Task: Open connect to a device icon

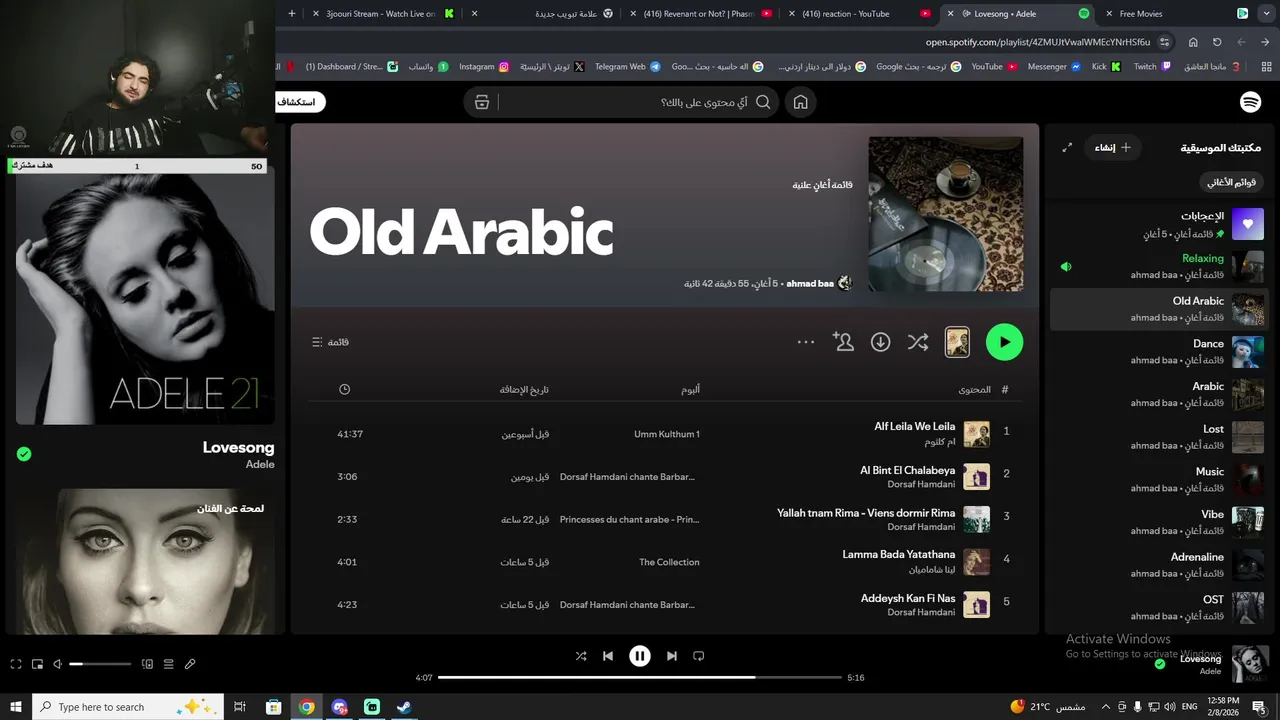Action: point(147,664)
